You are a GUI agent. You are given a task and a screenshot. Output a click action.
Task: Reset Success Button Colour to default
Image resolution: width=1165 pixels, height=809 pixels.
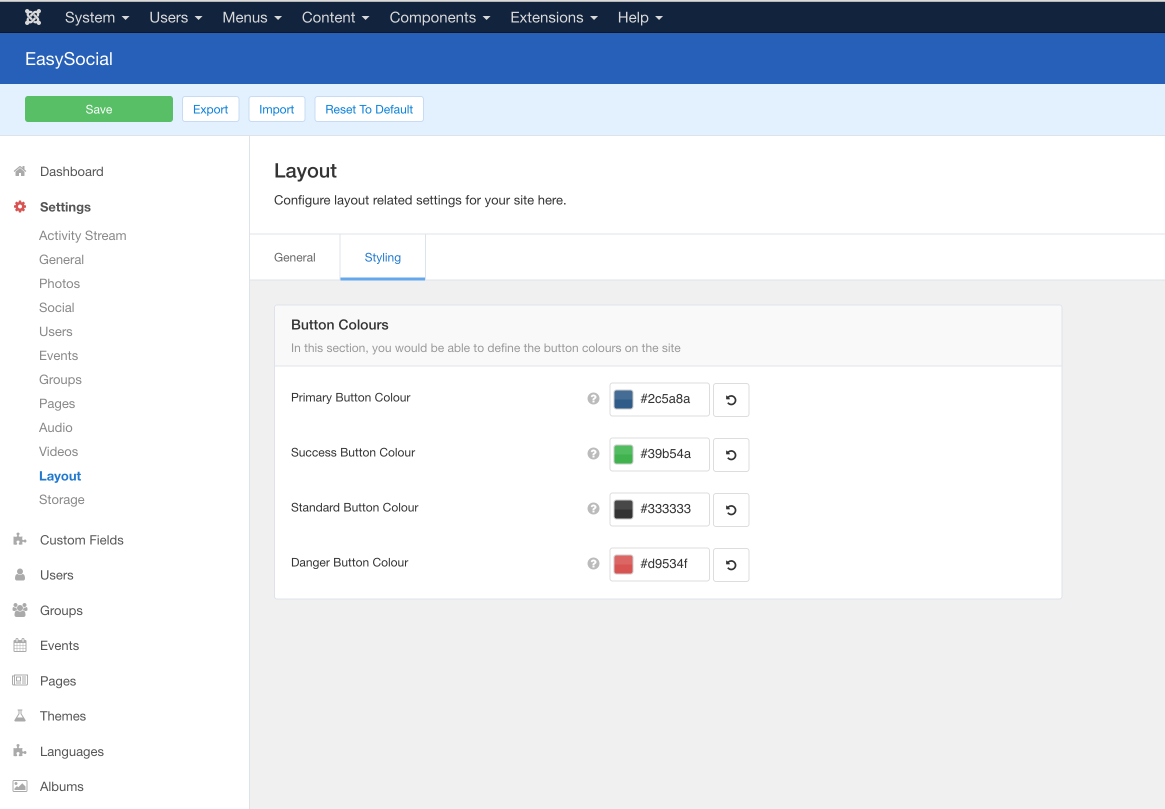coord(731,455)
